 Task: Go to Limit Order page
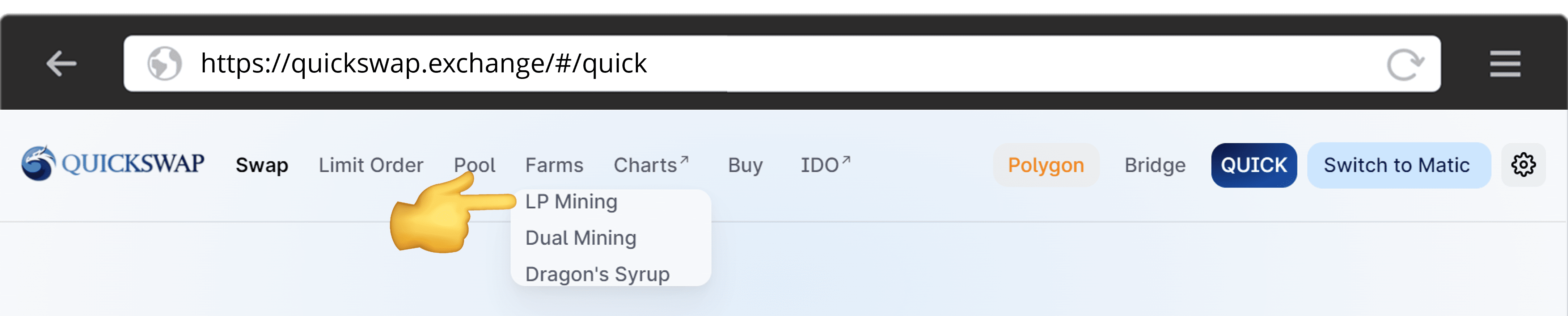point(371,165)
